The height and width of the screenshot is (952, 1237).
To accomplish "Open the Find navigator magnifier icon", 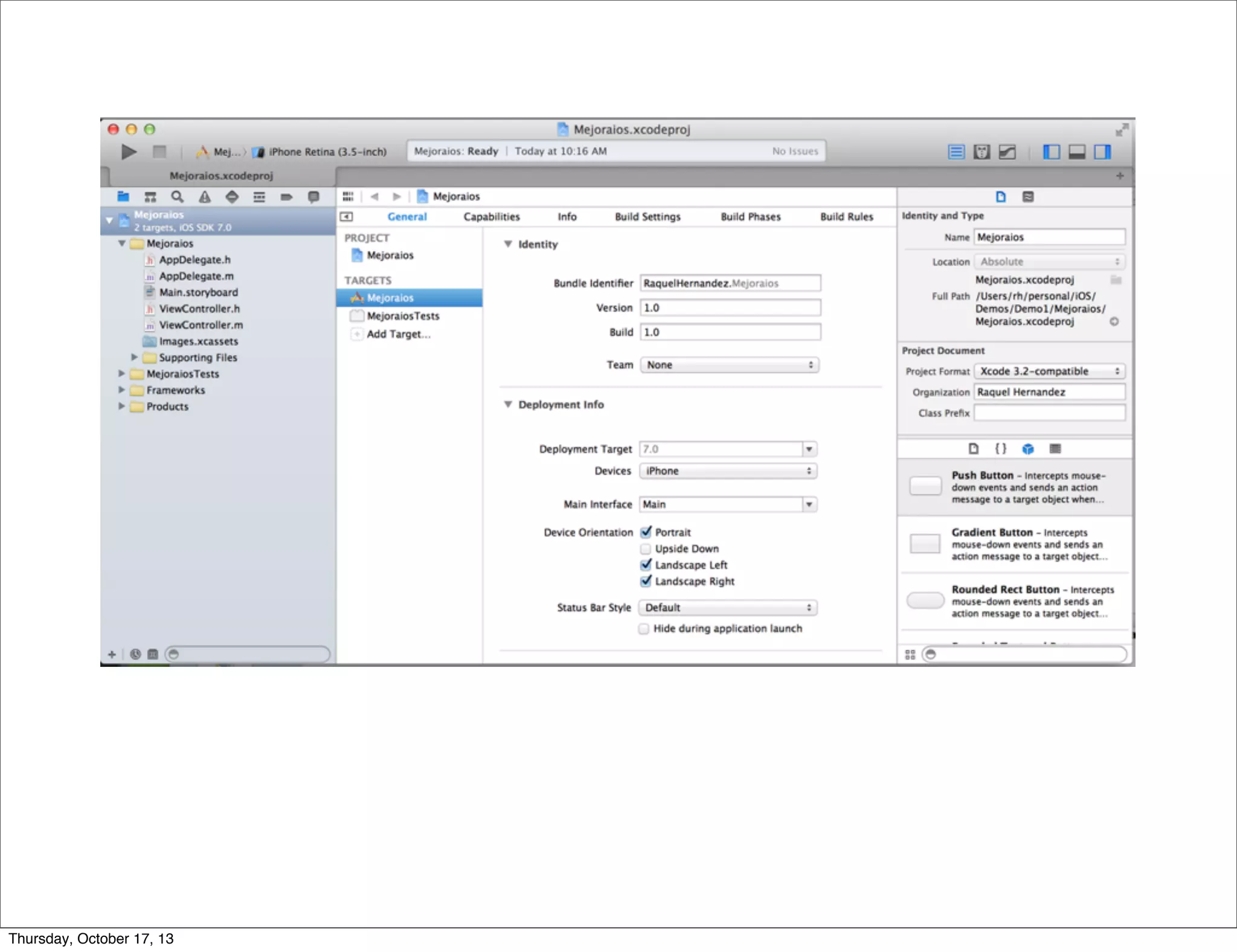I will pos(177,197).
